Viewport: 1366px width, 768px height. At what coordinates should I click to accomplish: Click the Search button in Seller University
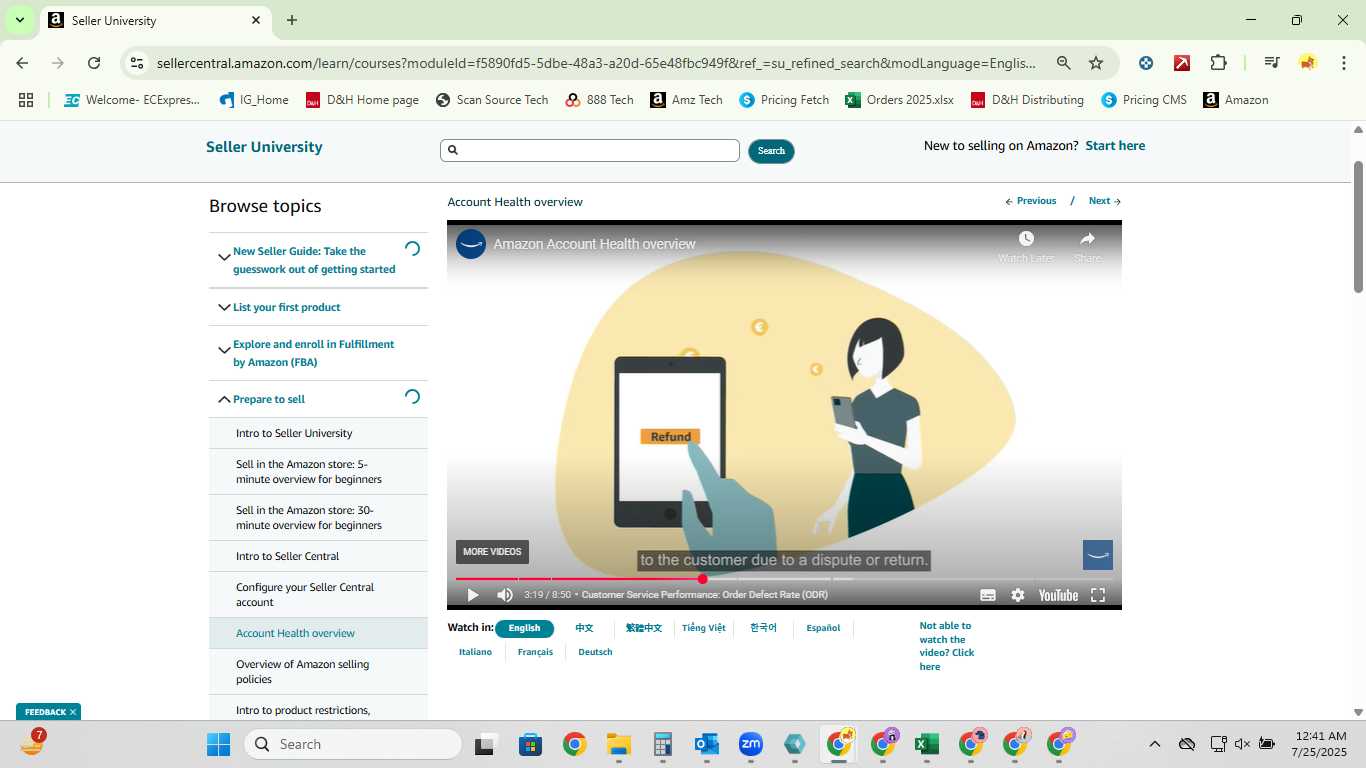[771, 151]
